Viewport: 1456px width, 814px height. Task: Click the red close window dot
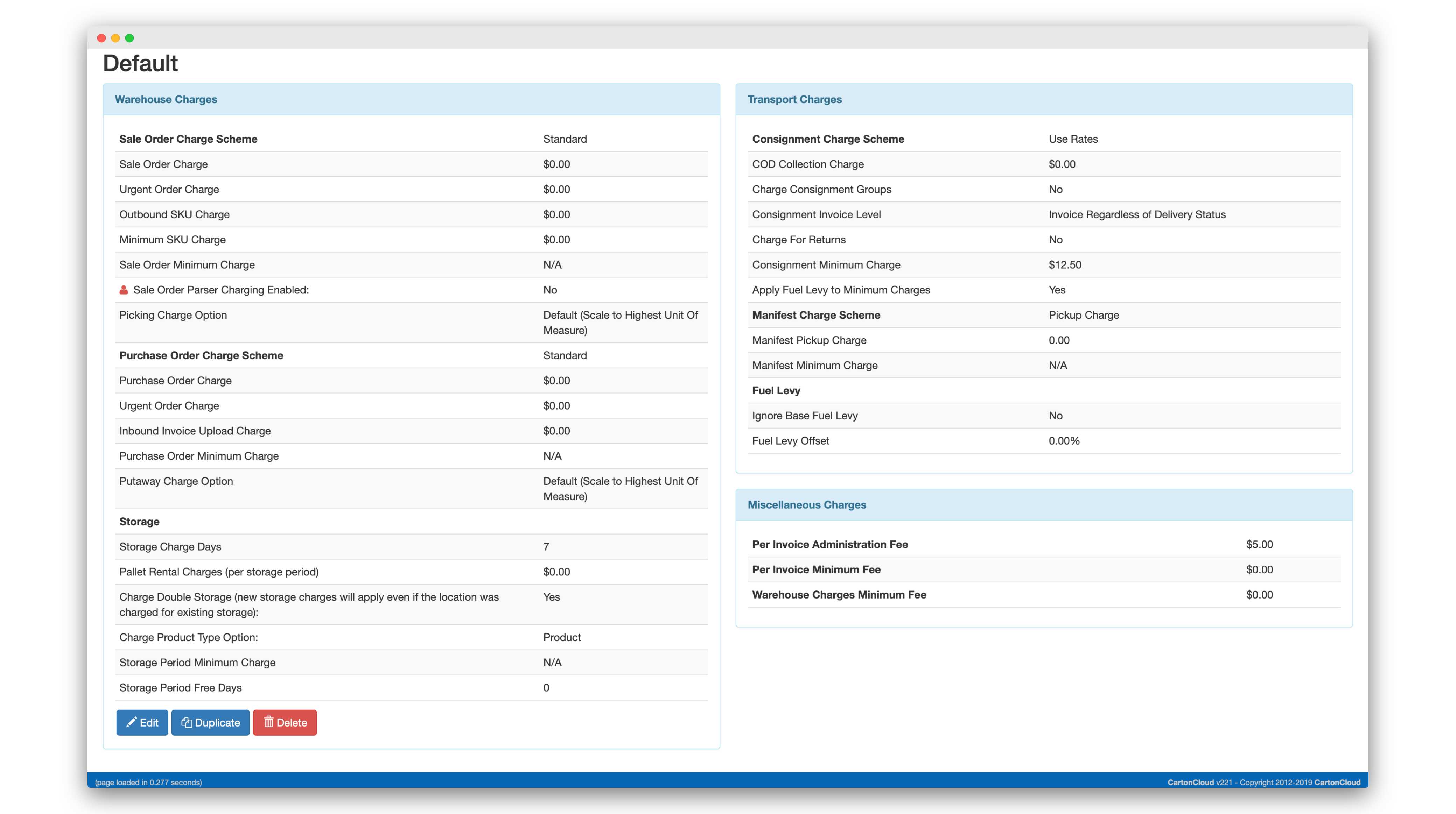102,38
